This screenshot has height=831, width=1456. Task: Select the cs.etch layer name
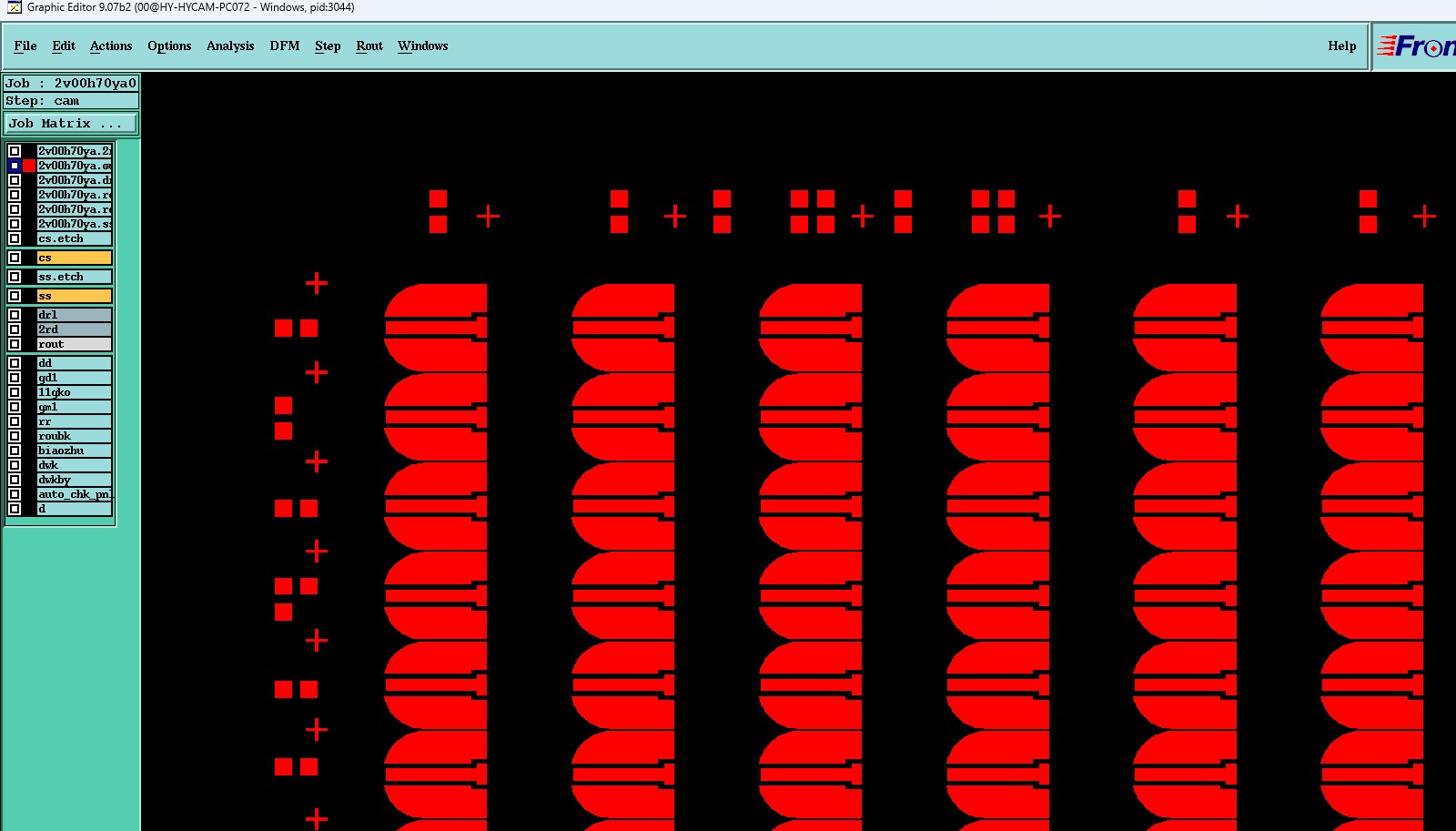point(75,238)
